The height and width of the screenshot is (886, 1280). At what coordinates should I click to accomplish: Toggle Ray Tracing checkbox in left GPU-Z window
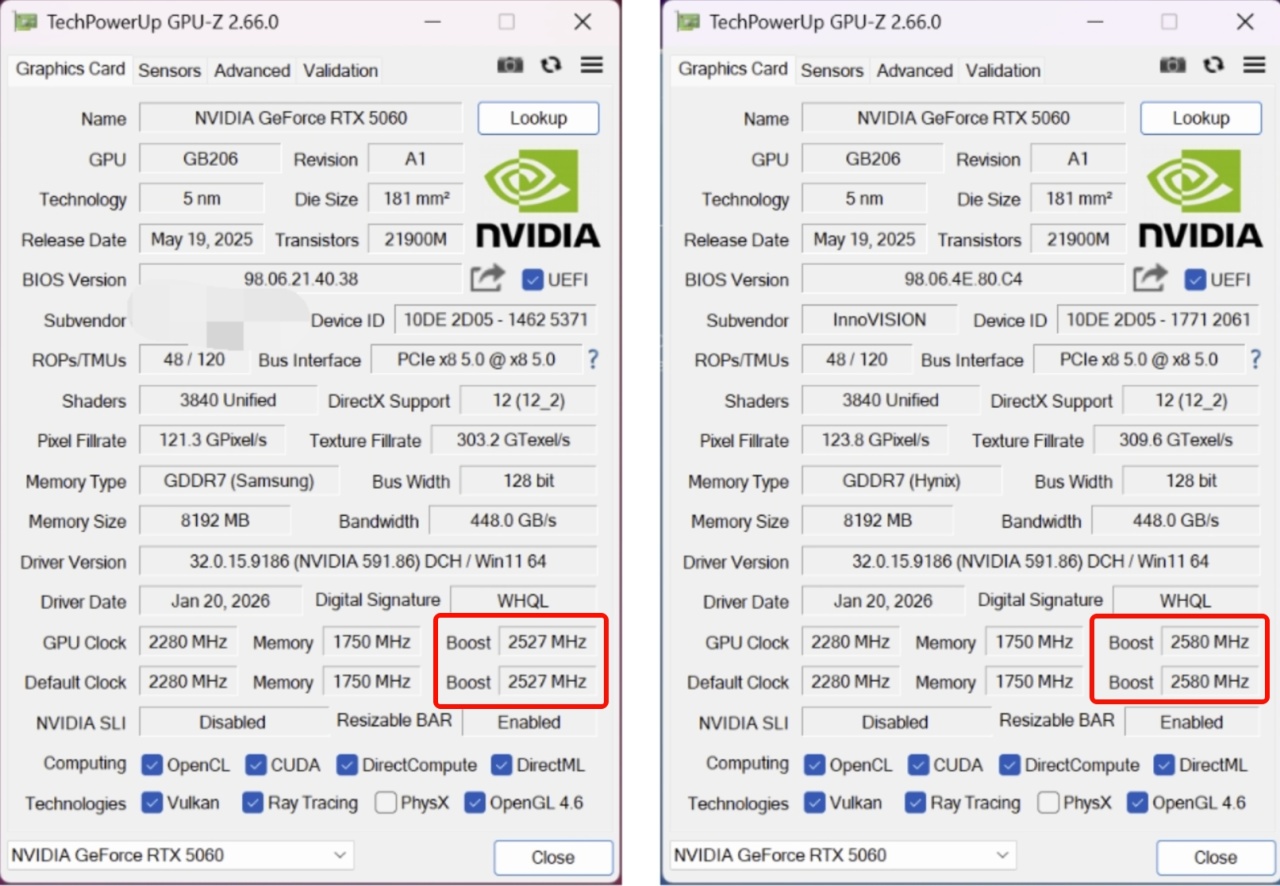pyautogui.click(x=252, y=802)
